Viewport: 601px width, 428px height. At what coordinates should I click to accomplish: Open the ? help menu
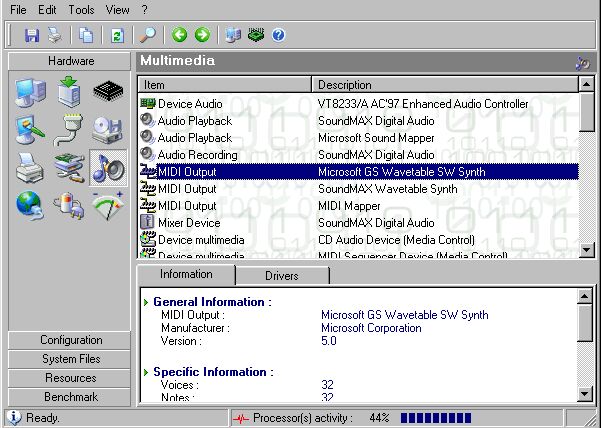pos(144,10)
